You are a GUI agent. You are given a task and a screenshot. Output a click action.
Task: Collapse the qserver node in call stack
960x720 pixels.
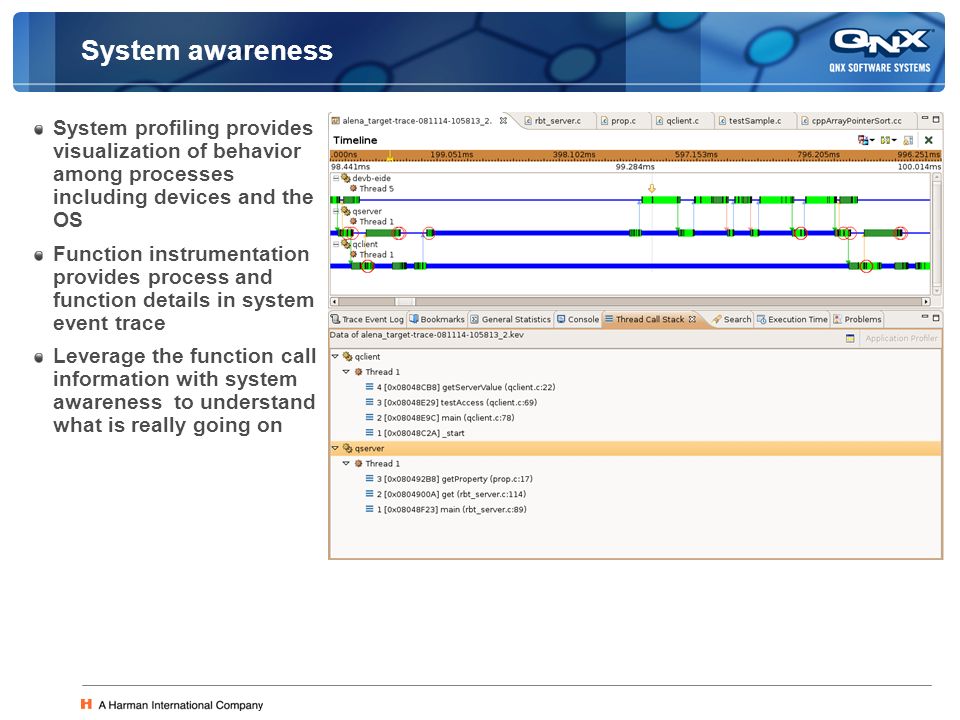[x=335, y=448]
